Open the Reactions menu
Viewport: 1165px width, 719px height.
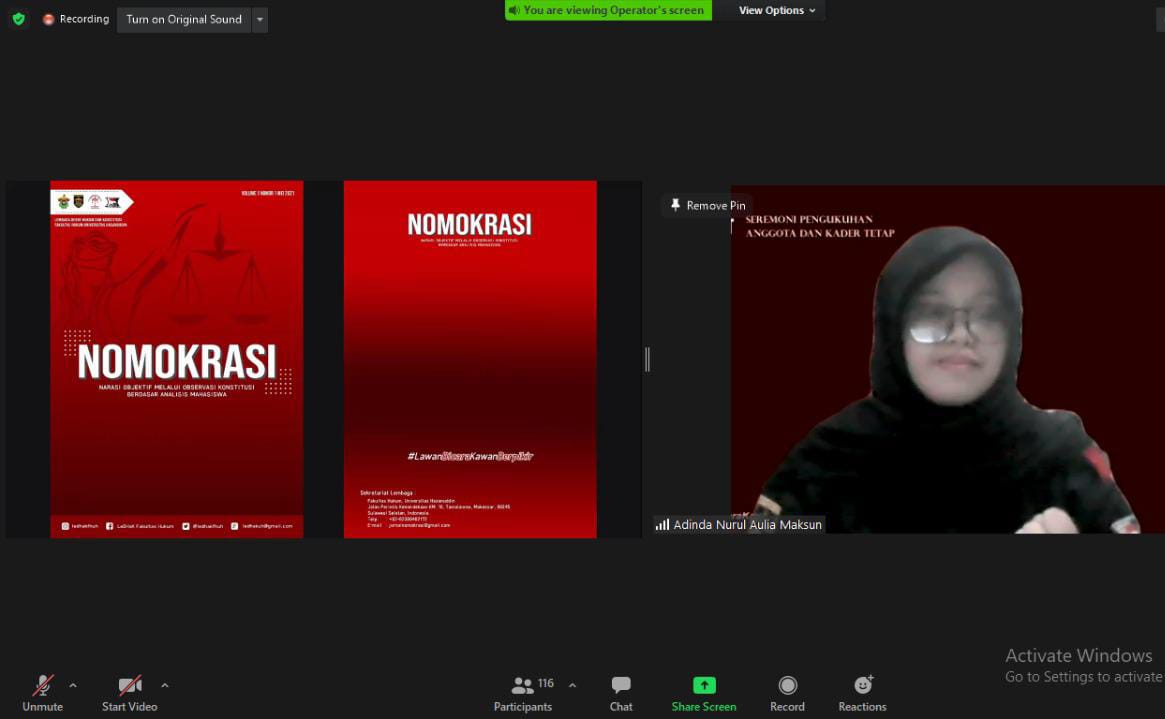click(863, 694)
